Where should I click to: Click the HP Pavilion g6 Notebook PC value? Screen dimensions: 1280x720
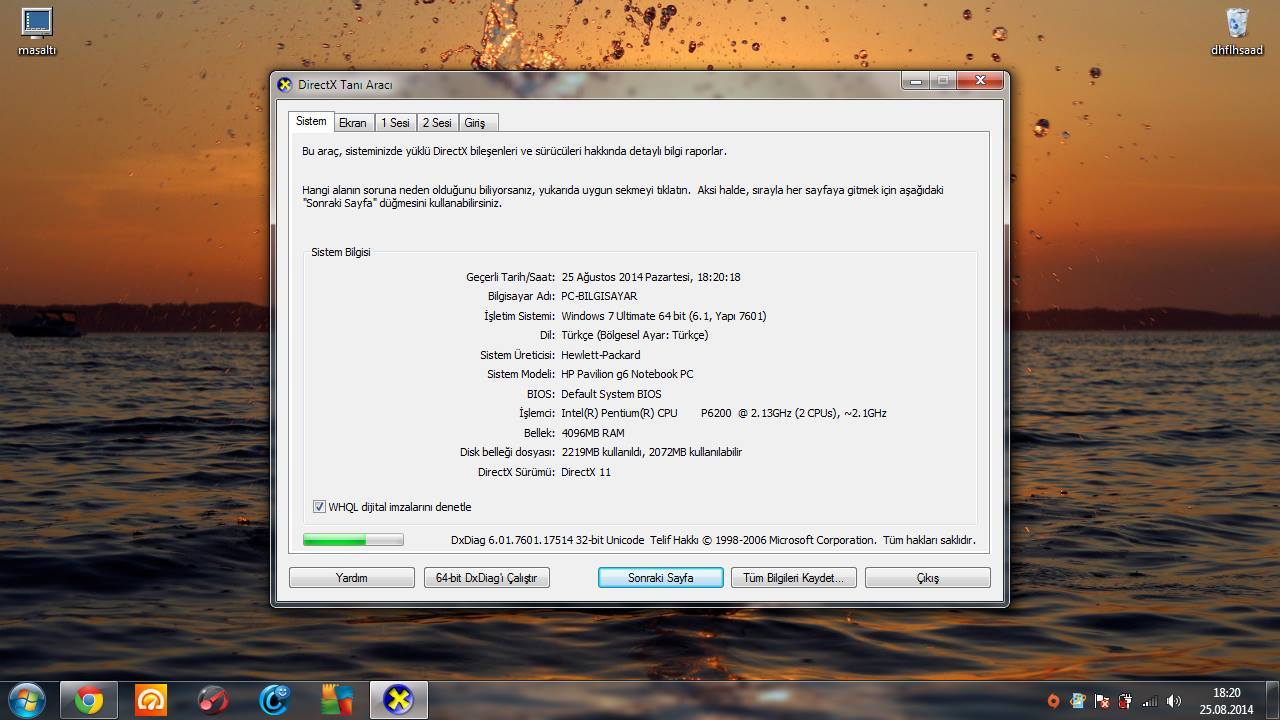[627, 374]
